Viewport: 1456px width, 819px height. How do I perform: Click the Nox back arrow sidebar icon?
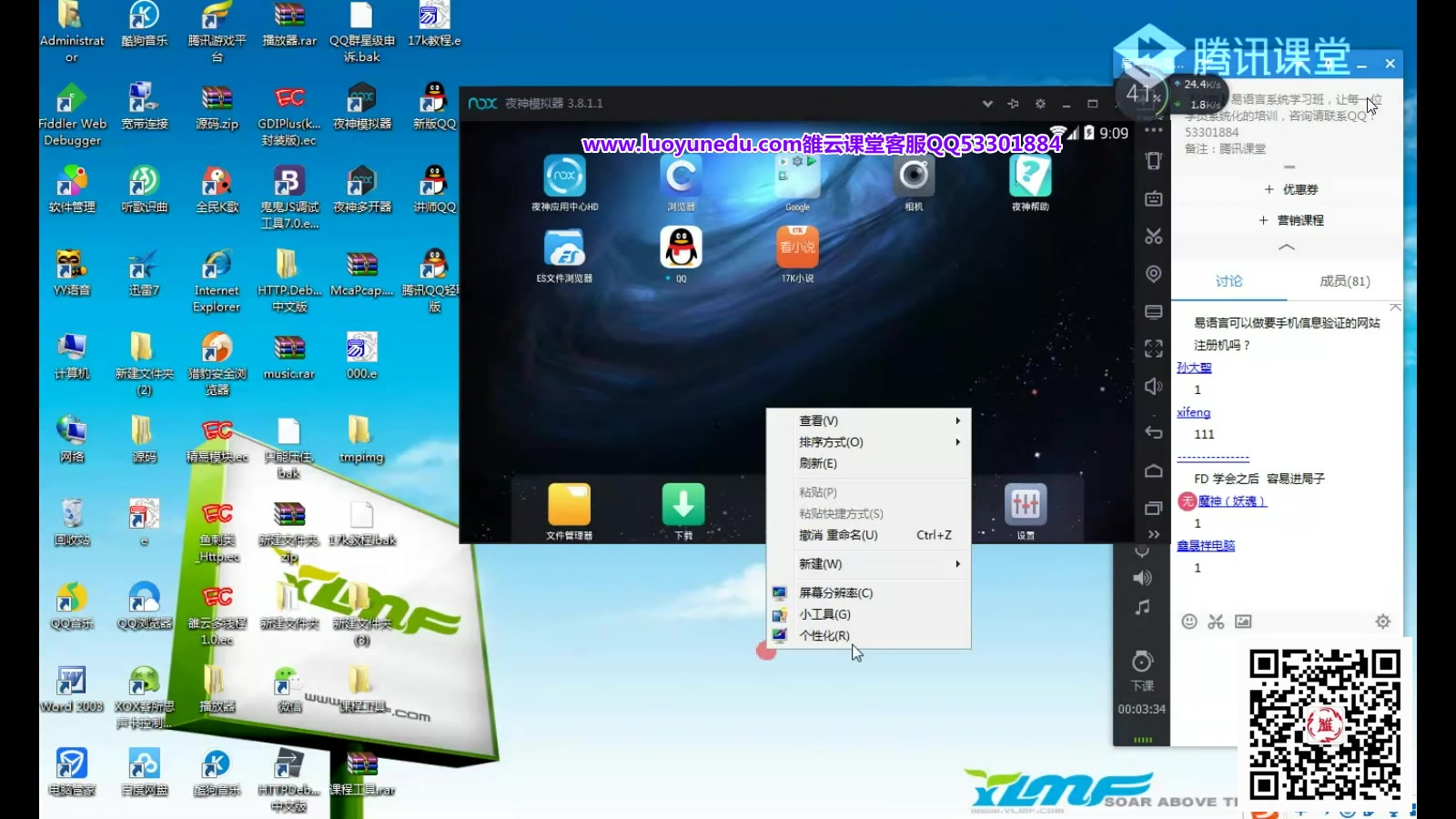(x=1154, y=432)
